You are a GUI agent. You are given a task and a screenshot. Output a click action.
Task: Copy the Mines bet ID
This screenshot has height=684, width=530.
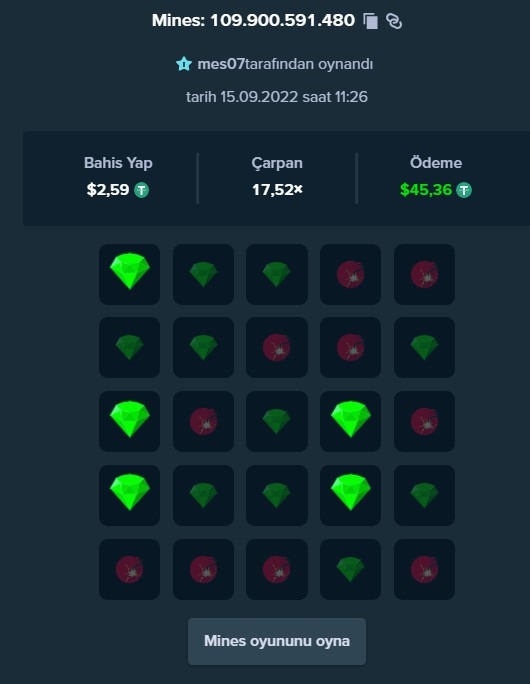[370, 21]
